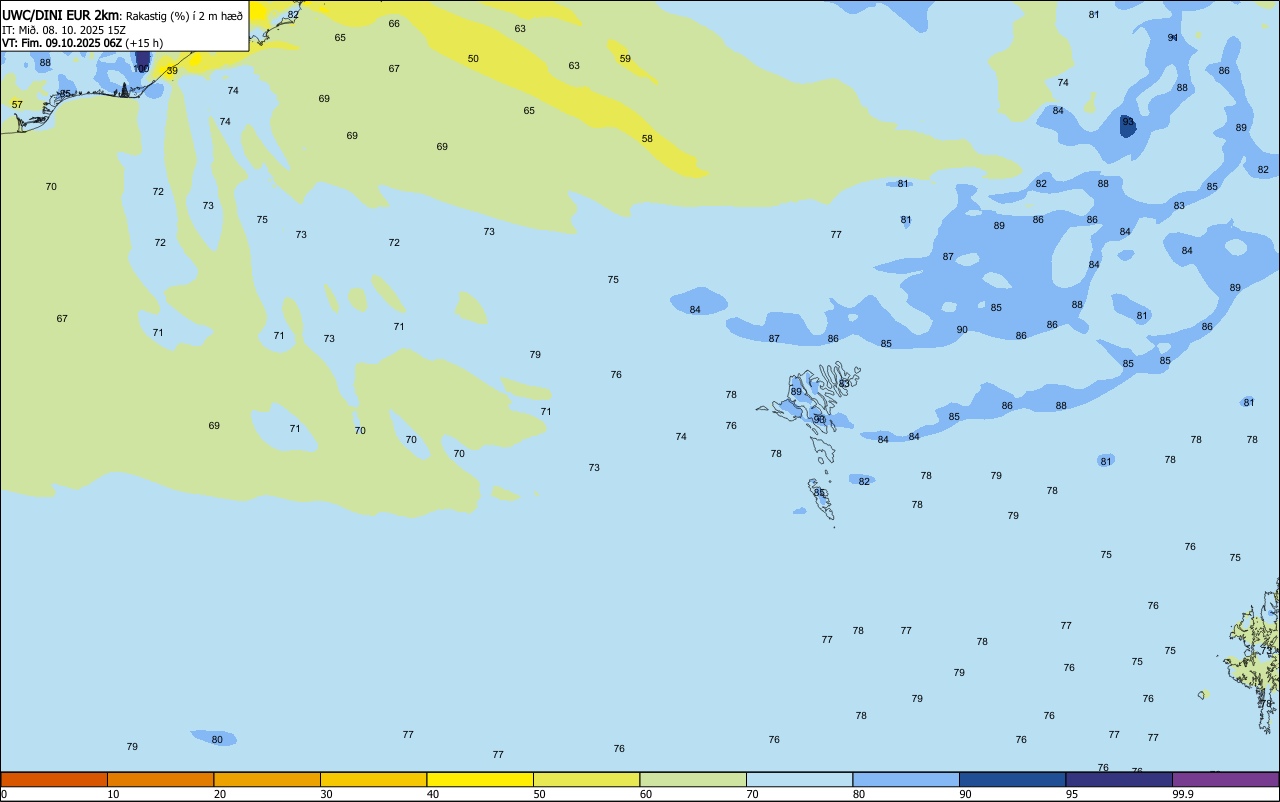The height and width of the screenshot is (802, 1280).
Task: Click the '99.9' legend tick label
Action: (1183, 794)
